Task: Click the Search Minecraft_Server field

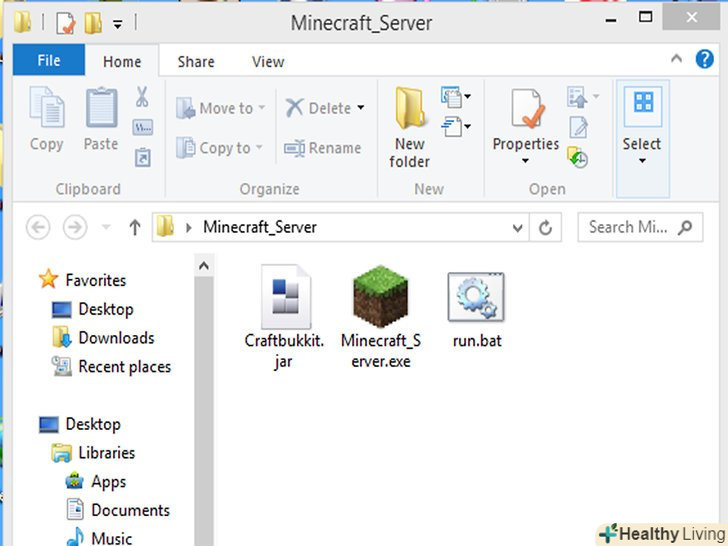Action: [640, 227]
